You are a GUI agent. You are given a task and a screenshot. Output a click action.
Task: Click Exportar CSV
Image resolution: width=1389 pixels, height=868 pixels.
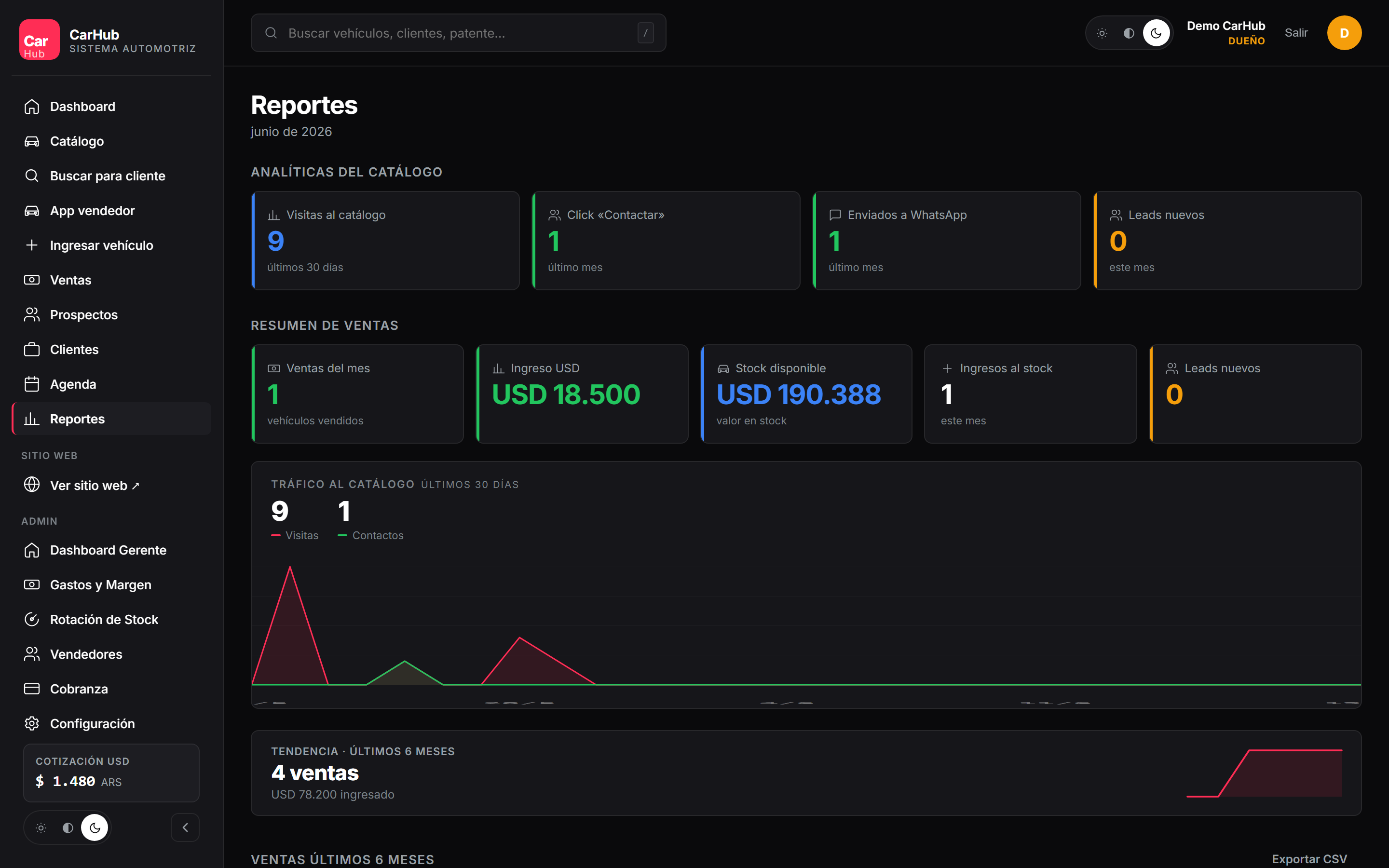(1308, 859)
